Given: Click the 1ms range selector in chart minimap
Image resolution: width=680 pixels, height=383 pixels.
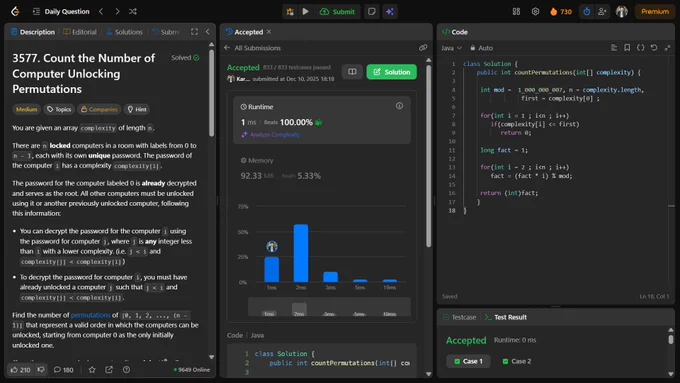Looking at the screenshot, I should click(269, 313).
